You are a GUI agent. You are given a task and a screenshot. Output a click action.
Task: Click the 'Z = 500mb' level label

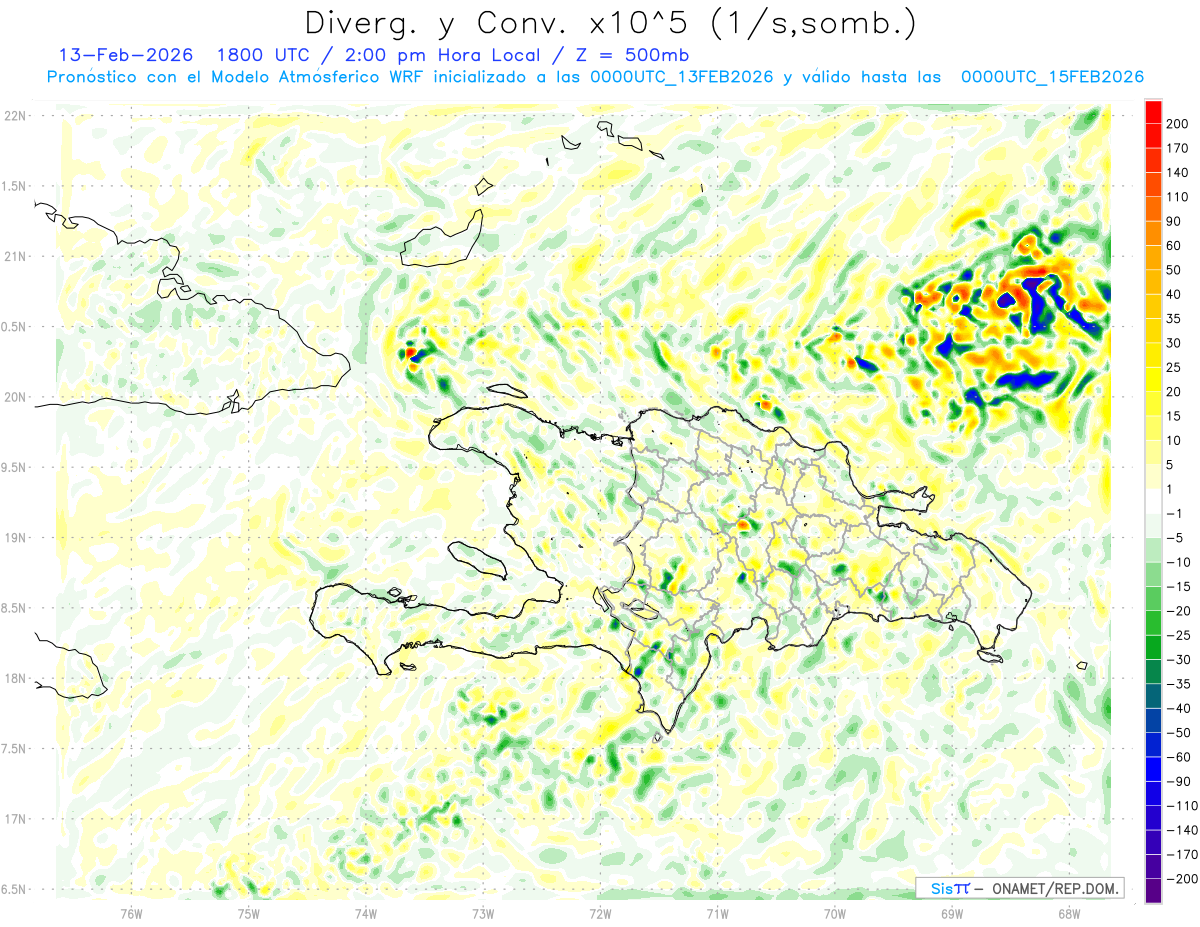(x=631, y=54)
